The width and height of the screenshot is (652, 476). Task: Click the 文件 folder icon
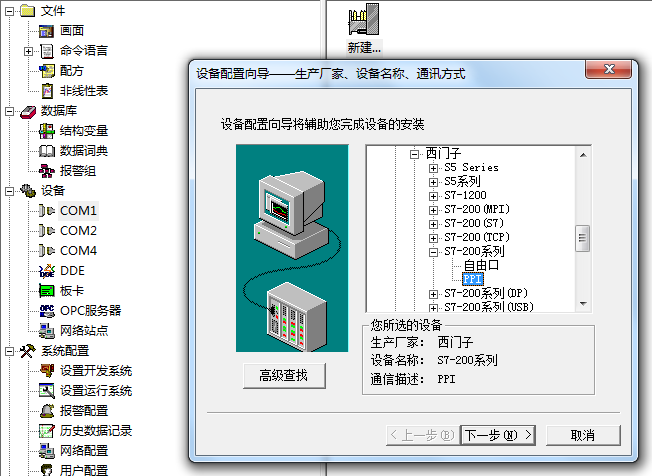[28, 11]
